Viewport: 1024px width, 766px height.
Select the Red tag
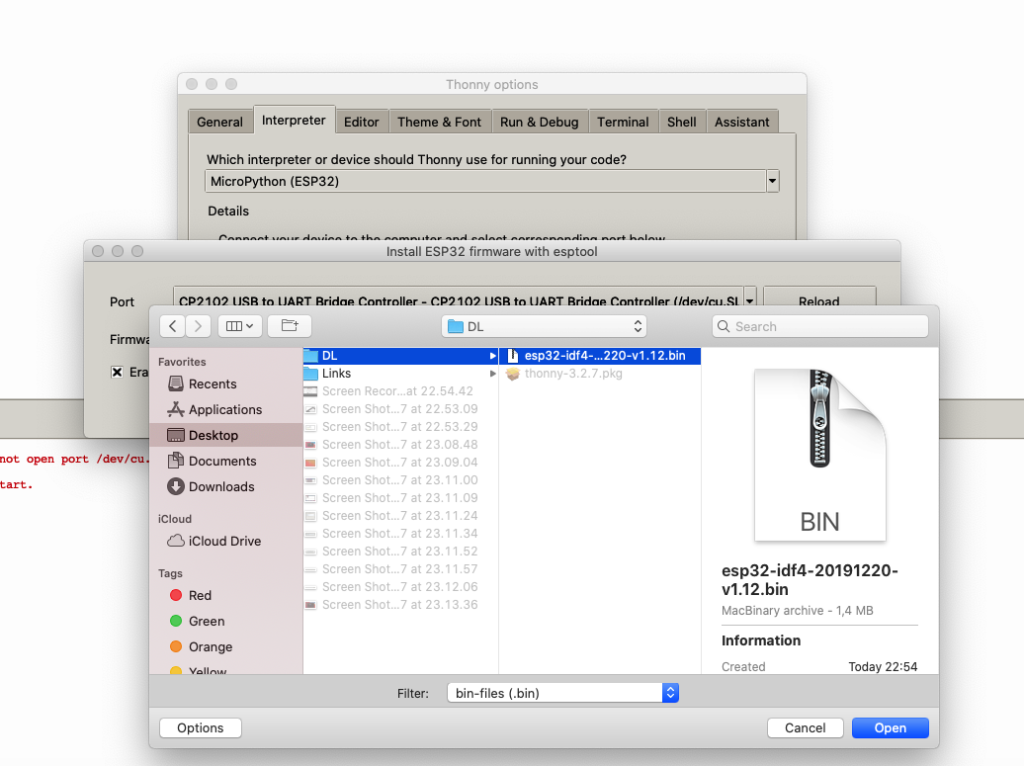click(191, 596)
